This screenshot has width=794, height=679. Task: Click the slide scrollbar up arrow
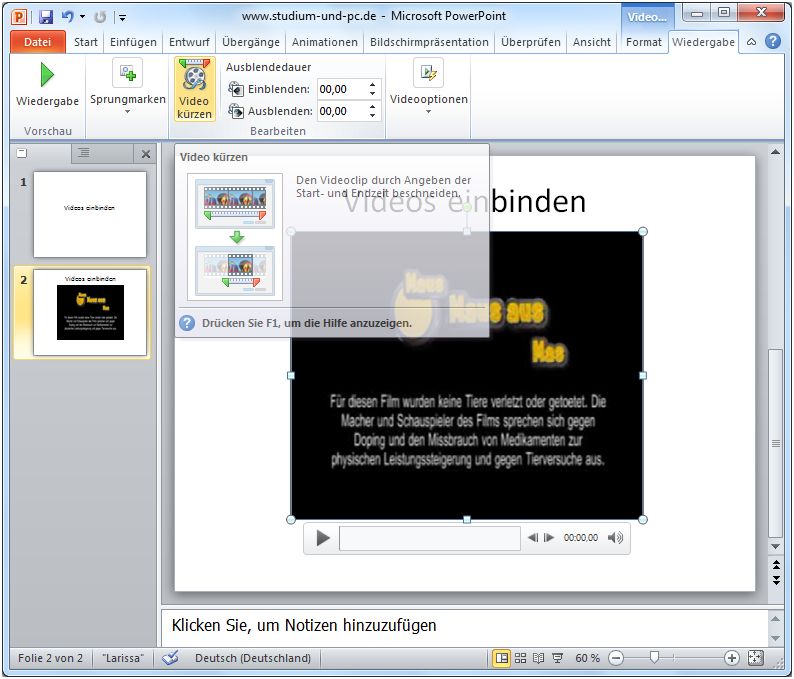(x=775, y=151)
